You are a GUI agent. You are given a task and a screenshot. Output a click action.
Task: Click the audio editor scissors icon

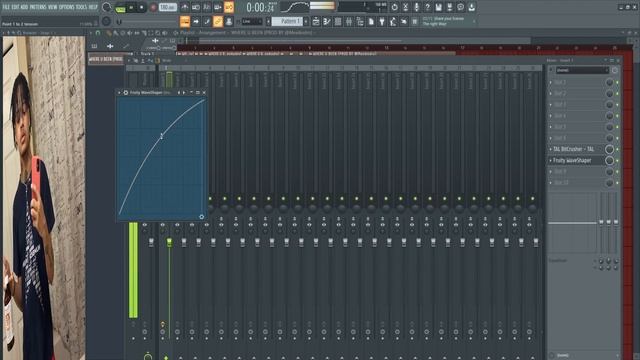pyautogui.click(x=406, y=7)
